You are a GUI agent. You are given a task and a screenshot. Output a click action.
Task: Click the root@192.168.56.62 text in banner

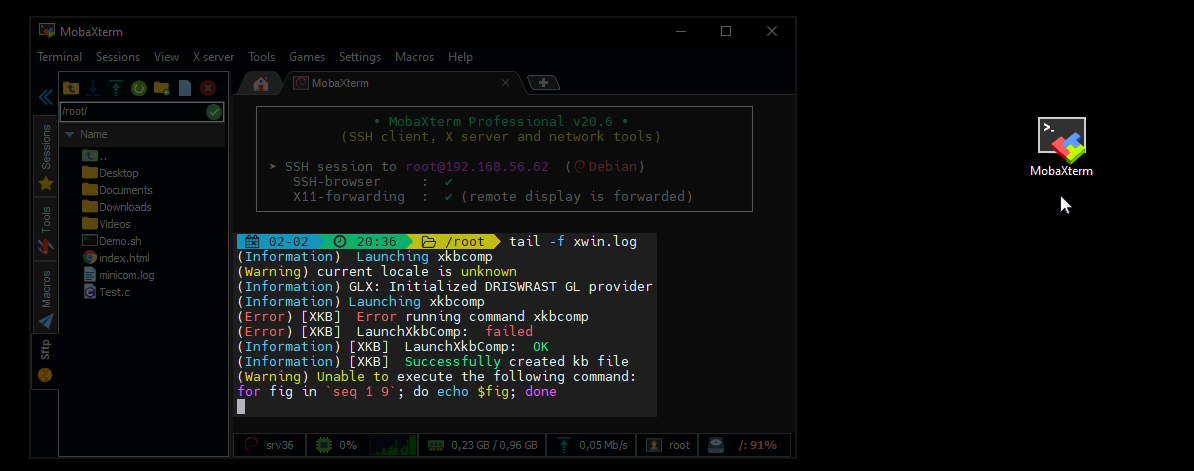(x=477, y=167)
